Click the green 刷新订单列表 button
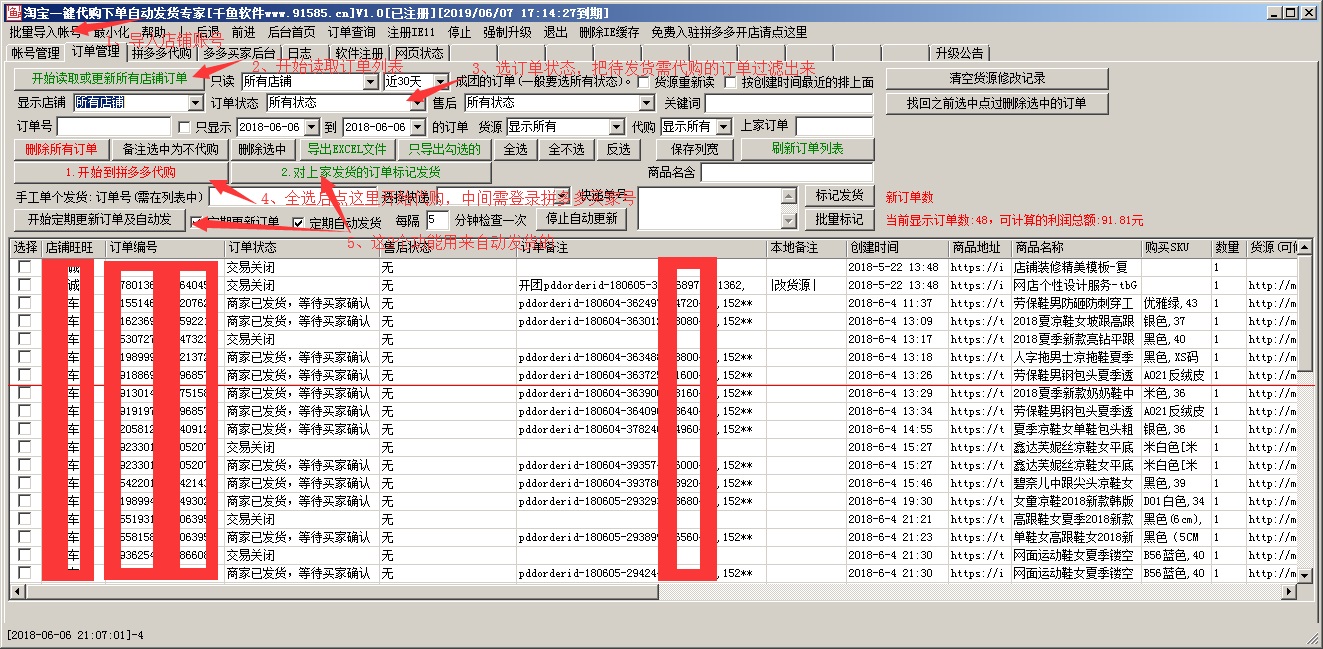Viewport: 1323px width, 649px height. [x=807, y=149]
